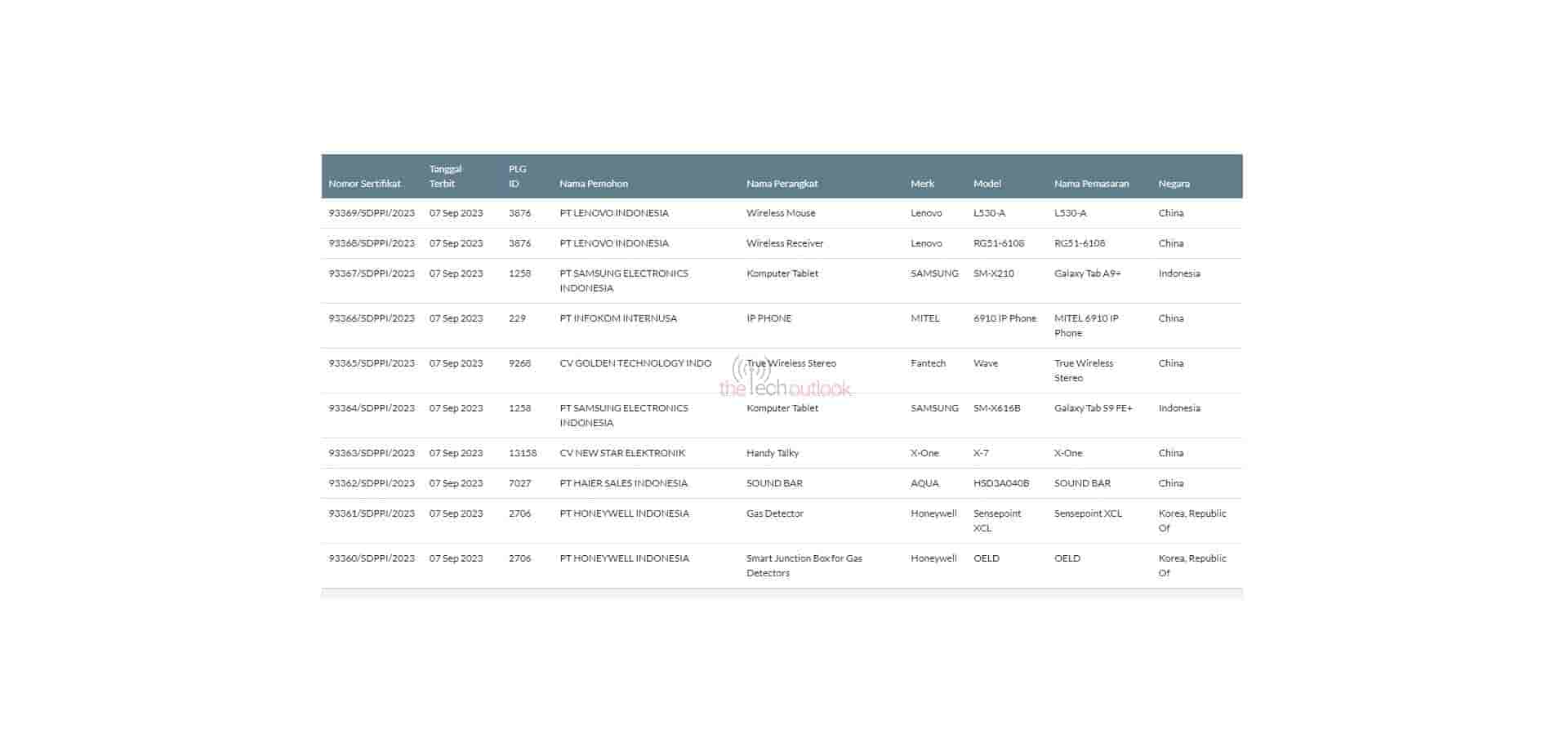Select certificate 93369/SDPPI/2023 cell
Image resolution: width=1568 pixels, height=751 pixels.
coord(372,213)
